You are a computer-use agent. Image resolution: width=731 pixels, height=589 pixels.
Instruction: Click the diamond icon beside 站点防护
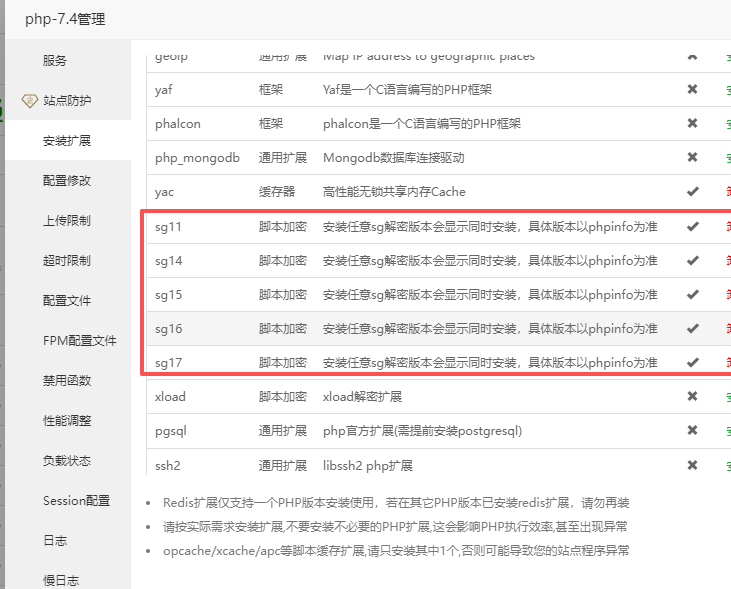(x=30, y=101)
